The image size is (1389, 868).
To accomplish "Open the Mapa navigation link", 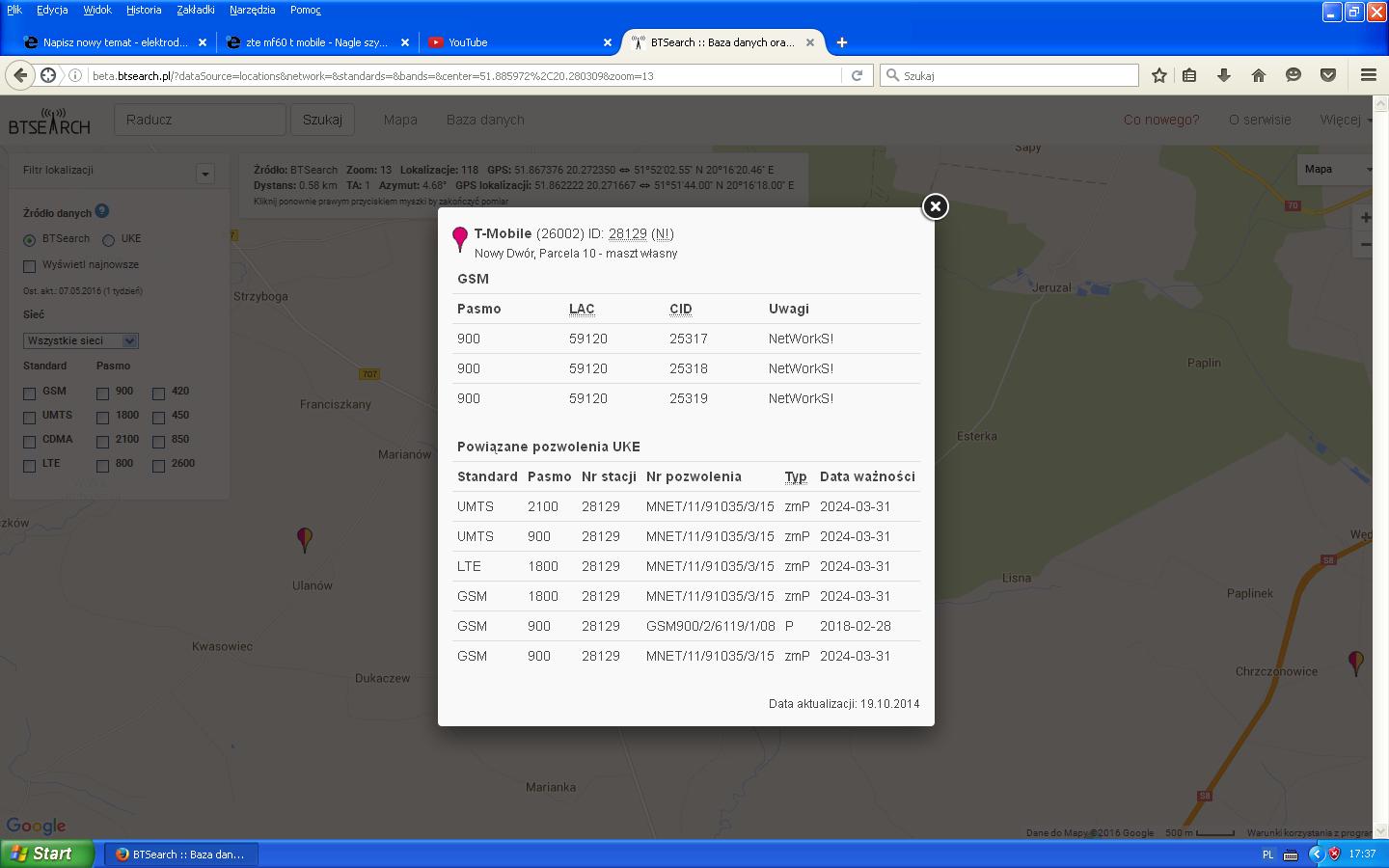I will [x=400, y=121].
